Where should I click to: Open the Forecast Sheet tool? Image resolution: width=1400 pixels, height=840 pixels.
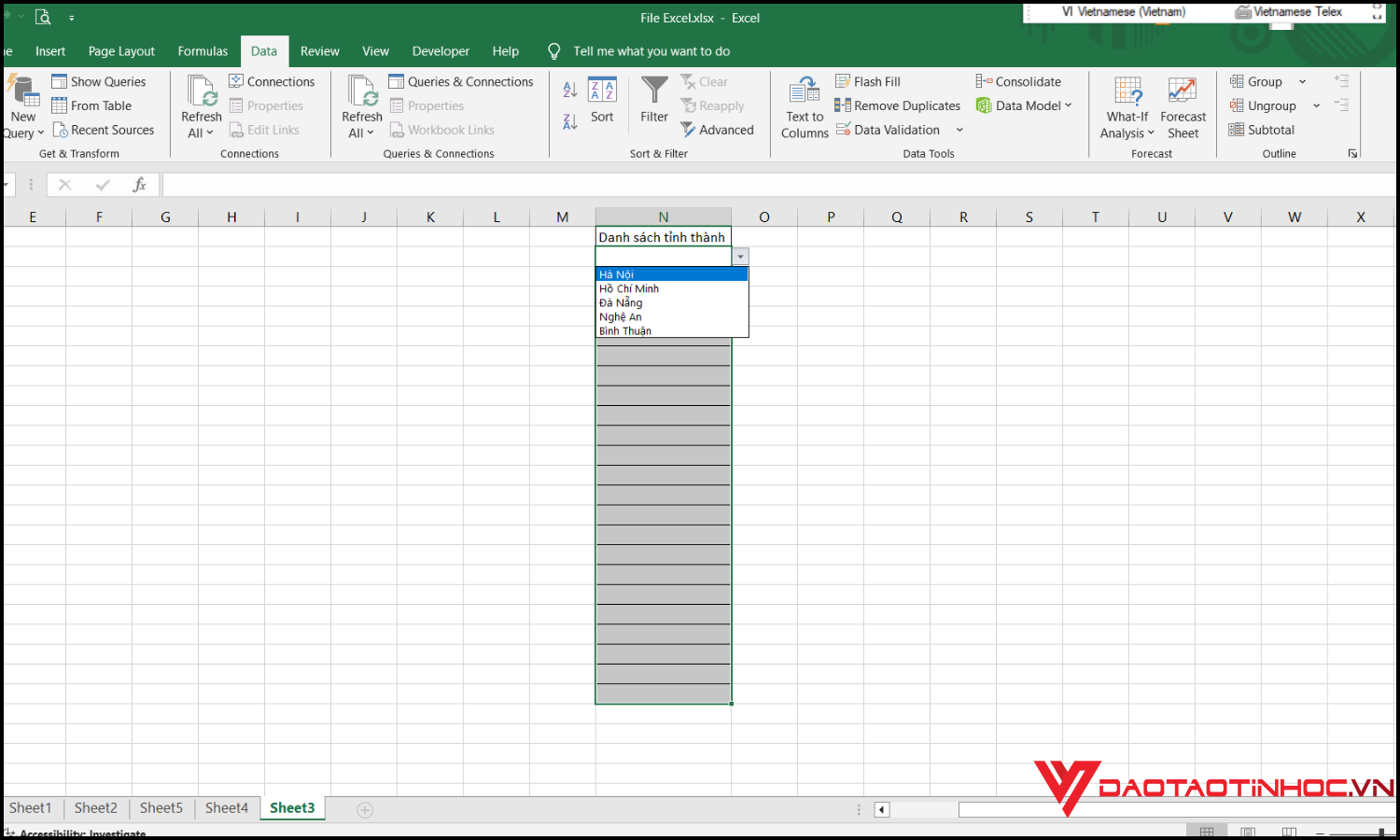pyautogui.click(x=1183, y=105)
